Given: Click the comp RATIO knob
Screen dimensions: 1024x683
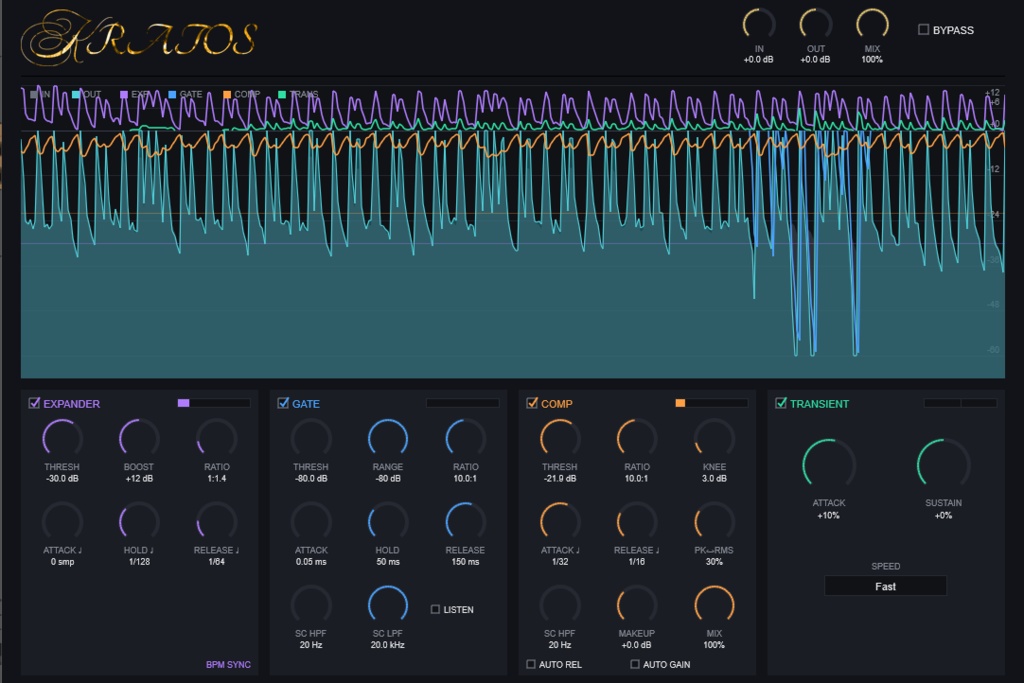Looking at the screenshot, I should click(x=637, y=438).
